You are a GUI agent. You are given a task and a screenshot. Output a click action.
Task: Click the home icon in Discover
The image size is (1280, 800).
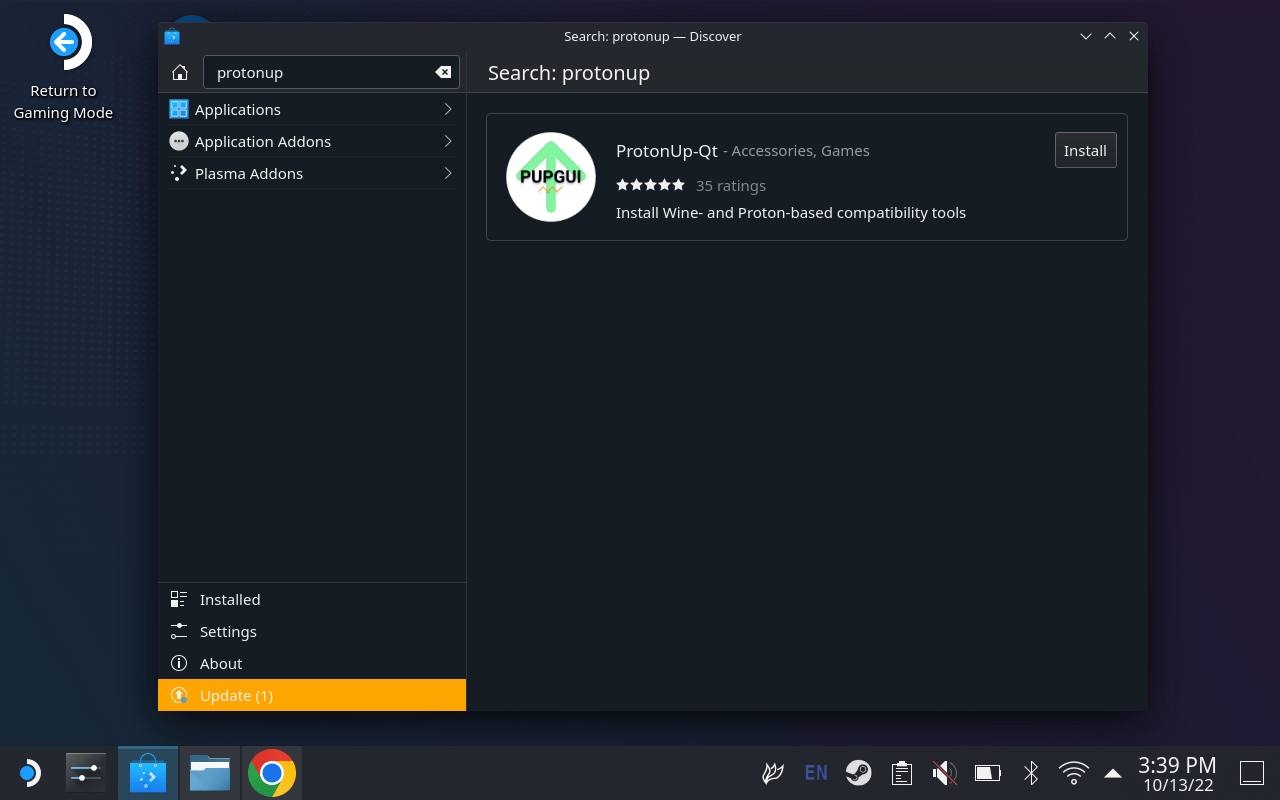point(180,72)
